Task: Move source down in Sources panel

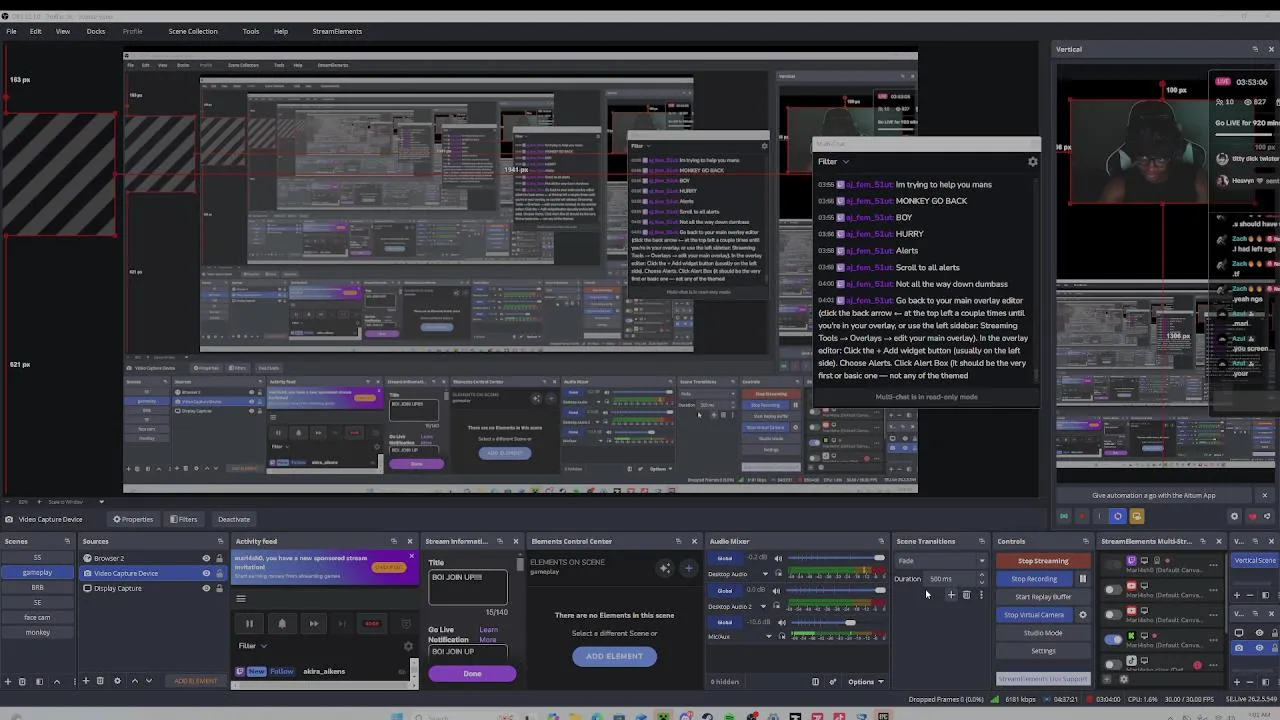Action: tap(149, 681)
